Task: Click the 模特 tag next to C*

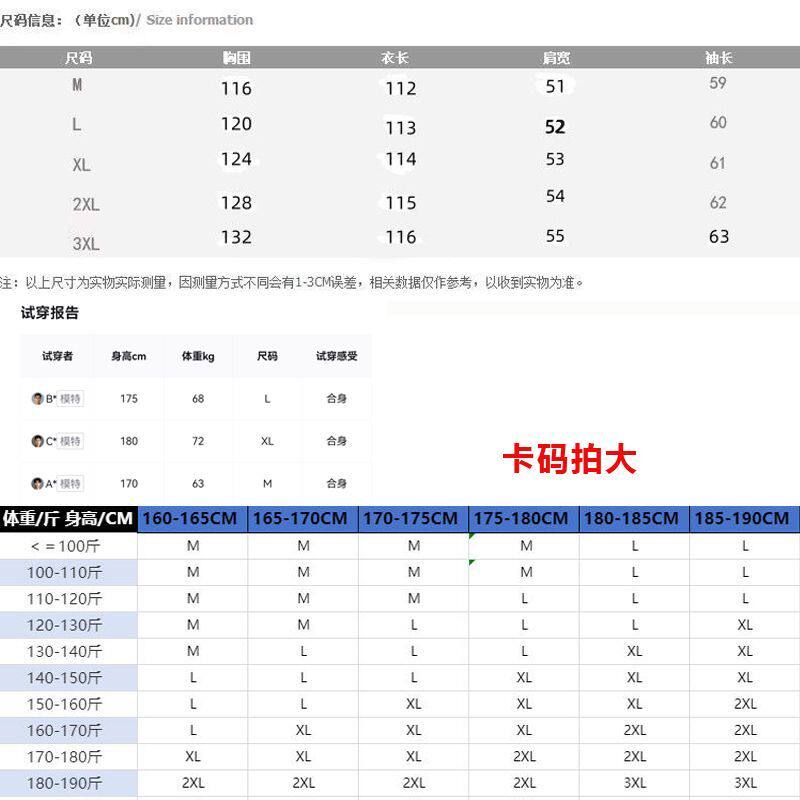Action: (70, 441)
